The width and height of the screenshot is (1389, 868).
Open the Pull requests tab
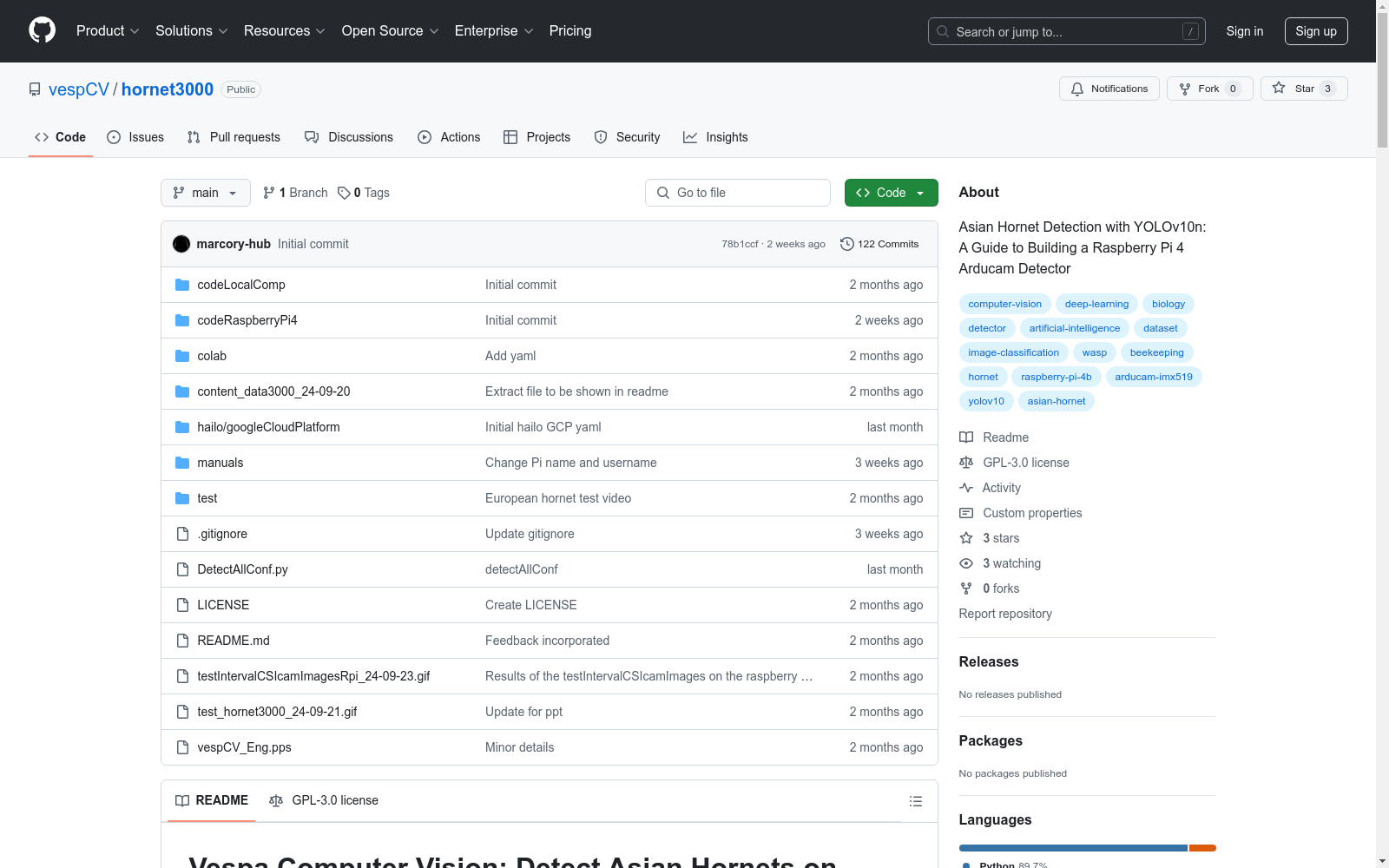234,137
